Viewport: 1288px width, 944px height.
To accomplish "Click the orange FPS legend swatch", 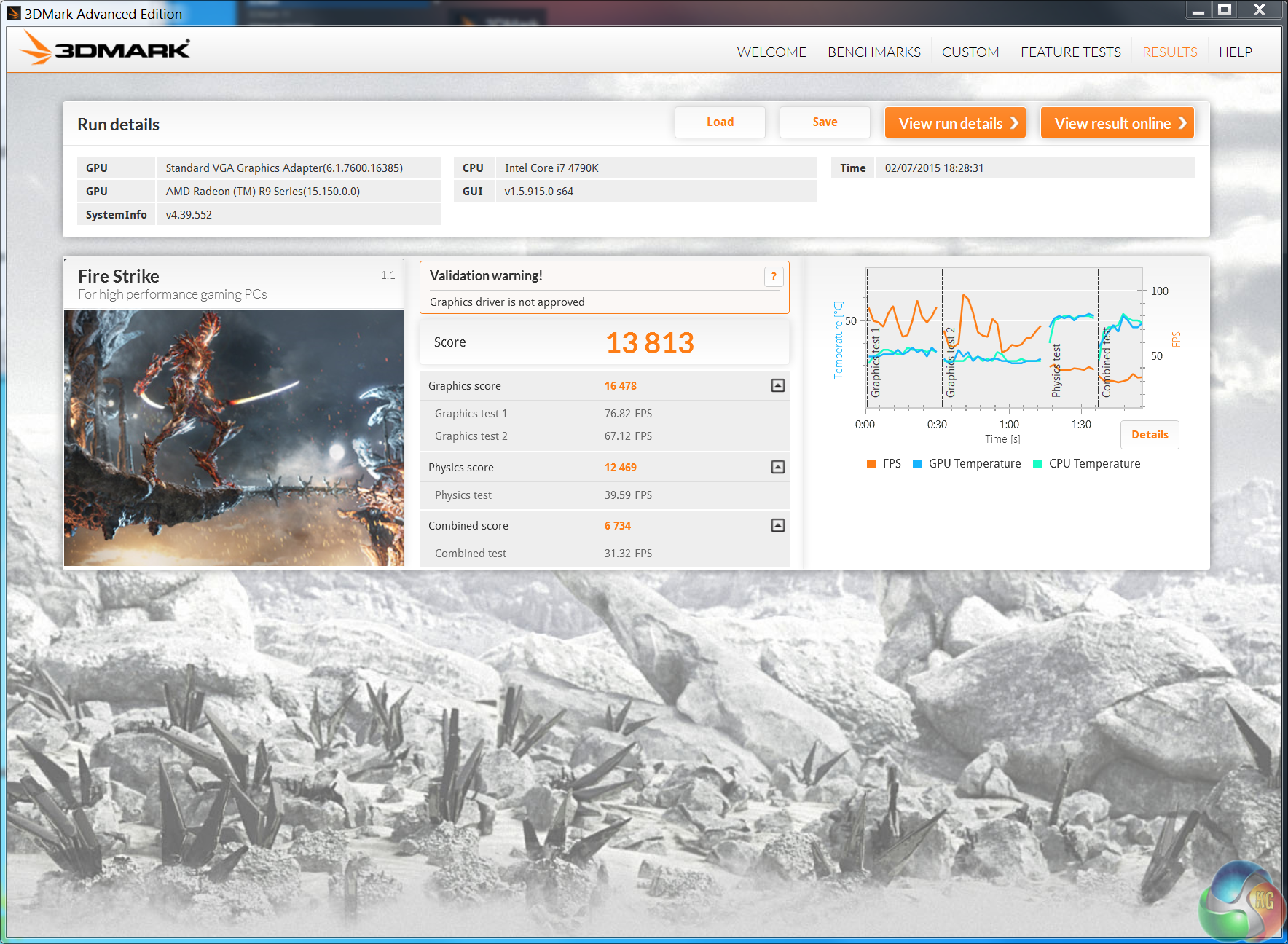I will pyautogui.click(x=871, y=464).
